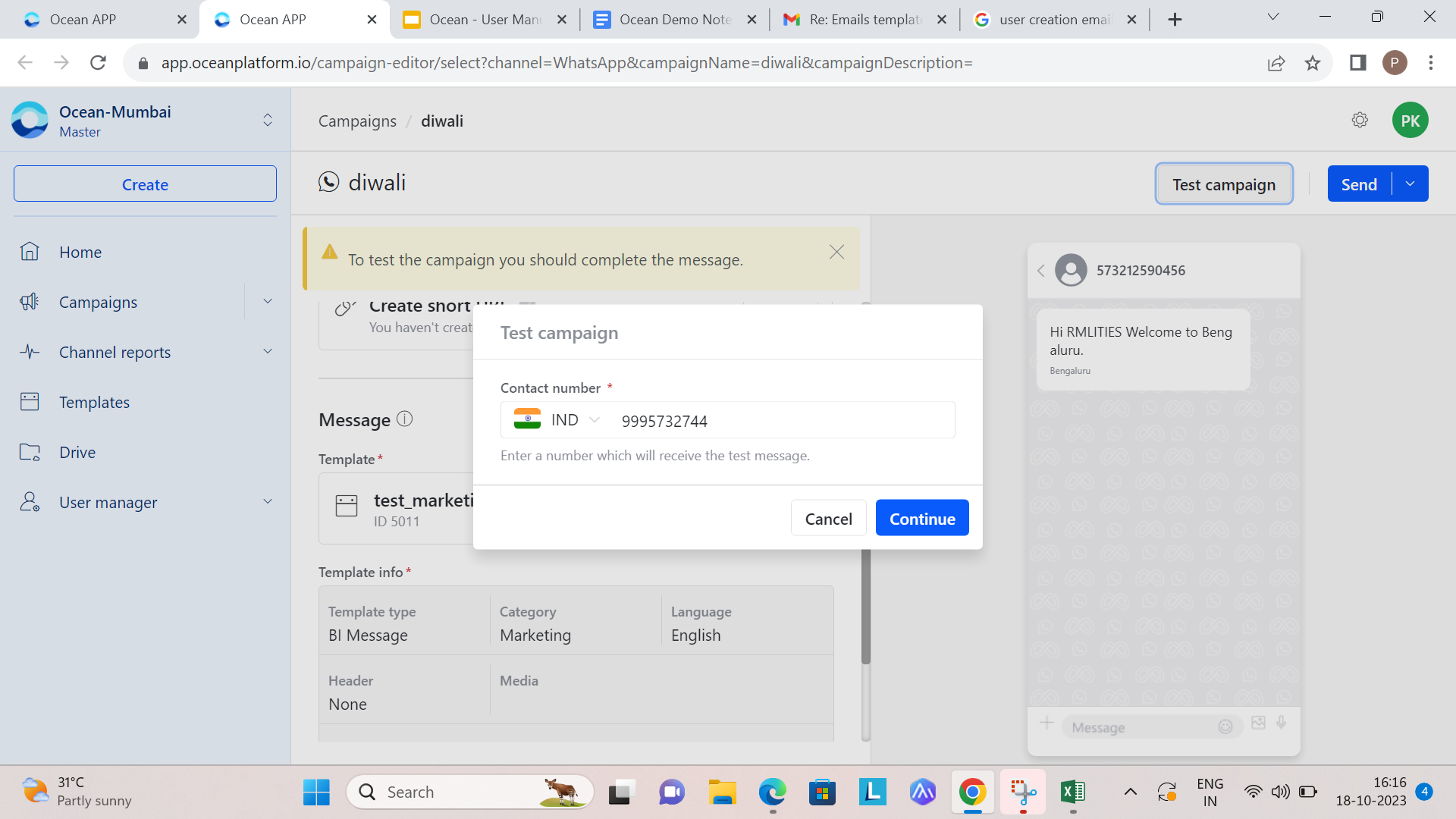Screen dimensions: 1456x819
Task: Open Windows Start menu
Action: [316, 792]
